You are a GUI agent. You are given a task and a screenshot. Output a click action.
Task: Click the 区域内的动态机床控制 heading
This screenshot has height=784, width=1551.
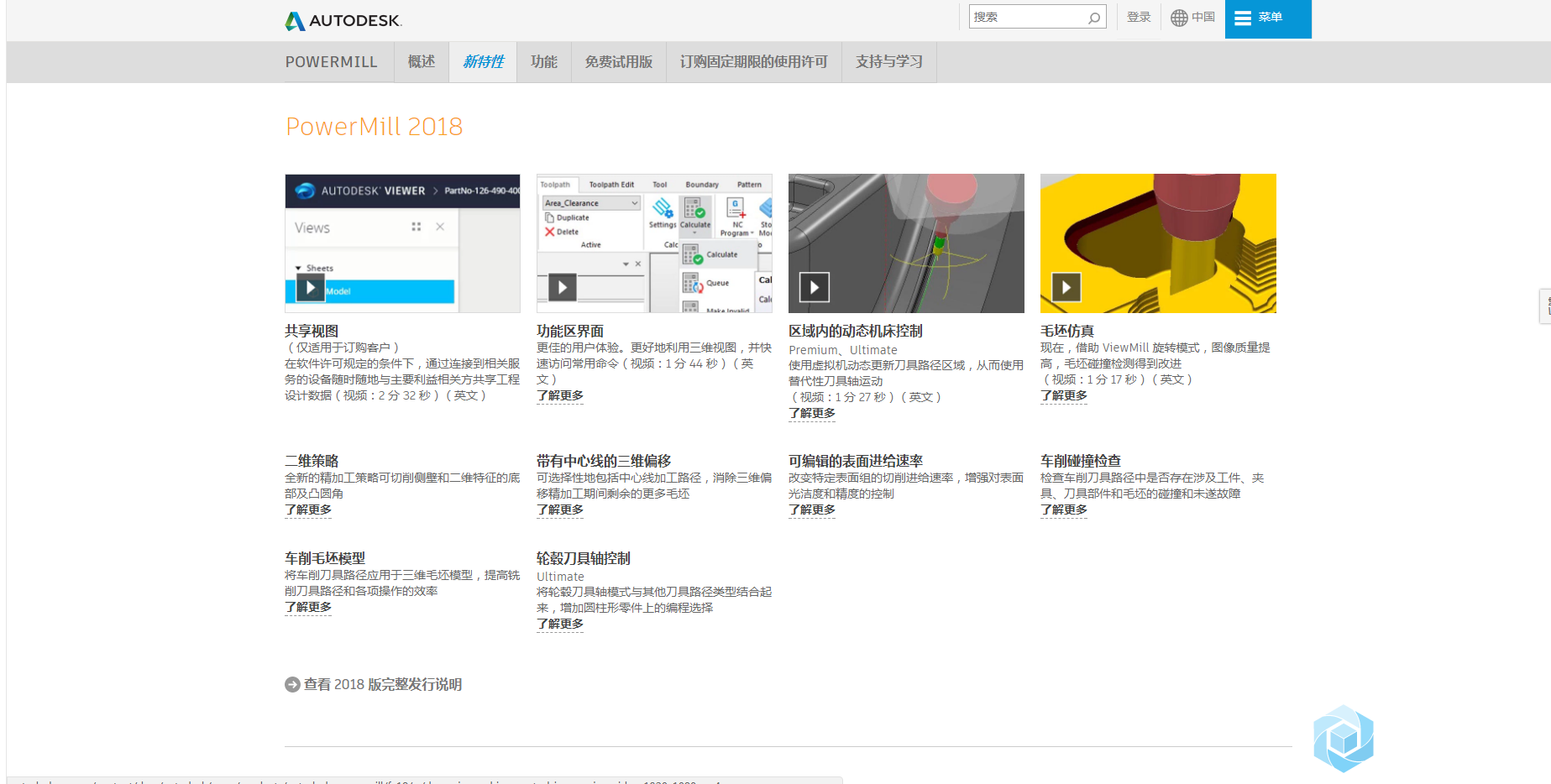click(x=856, y=331)
